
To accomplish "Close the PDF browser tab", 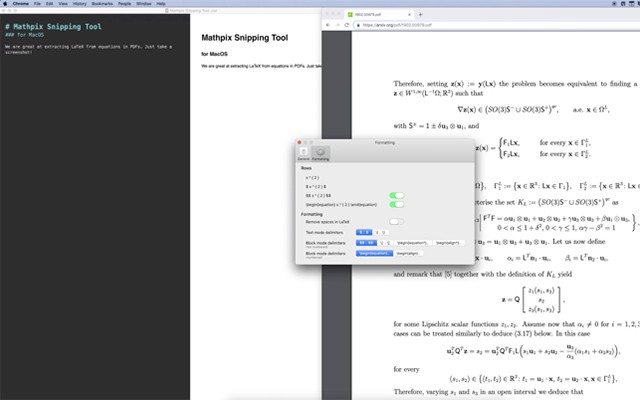I will tap(409, 14).
